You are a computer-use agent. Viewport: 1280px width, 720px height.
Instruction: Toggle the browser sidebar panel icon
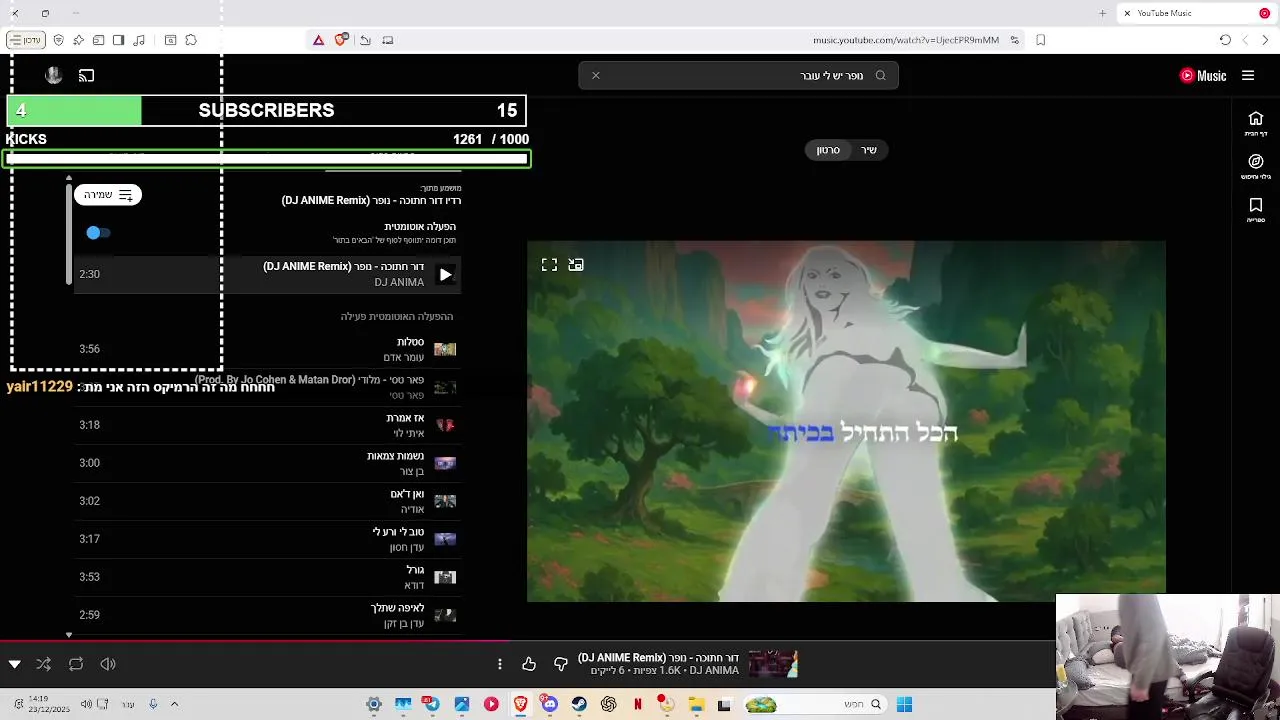pos(118,40)
